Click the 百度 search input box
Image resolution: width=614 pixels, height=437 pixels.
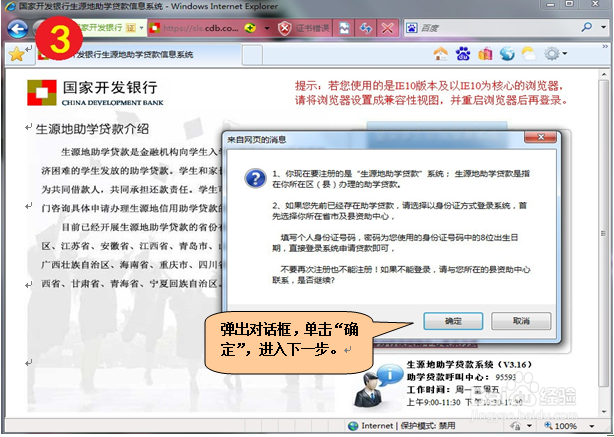coord(497,28)
